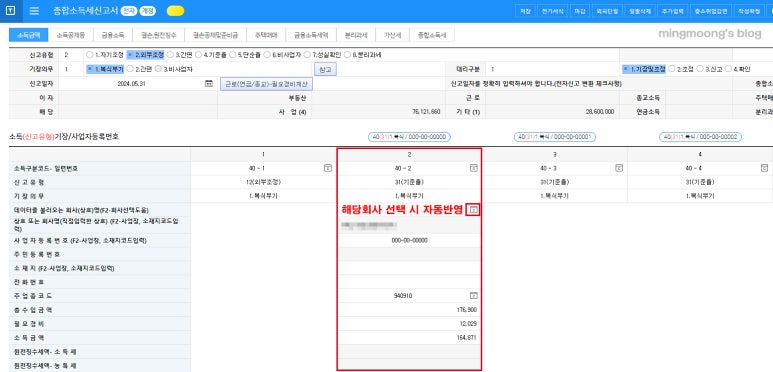This screenshot has height=372, width=773.
Task: Switch to the 소득금액 tab
Action: point(28,35)
